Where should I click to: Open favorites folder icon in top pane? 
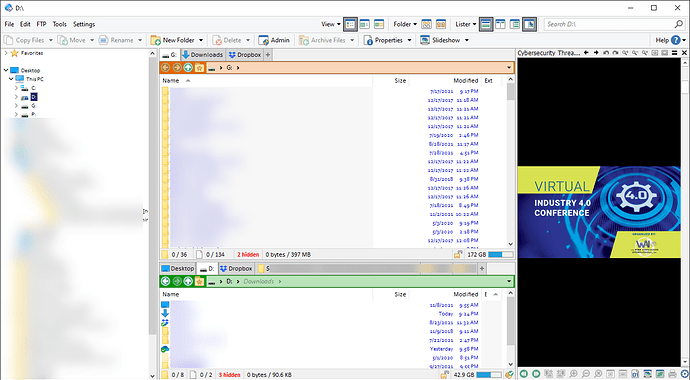point(199,68)
